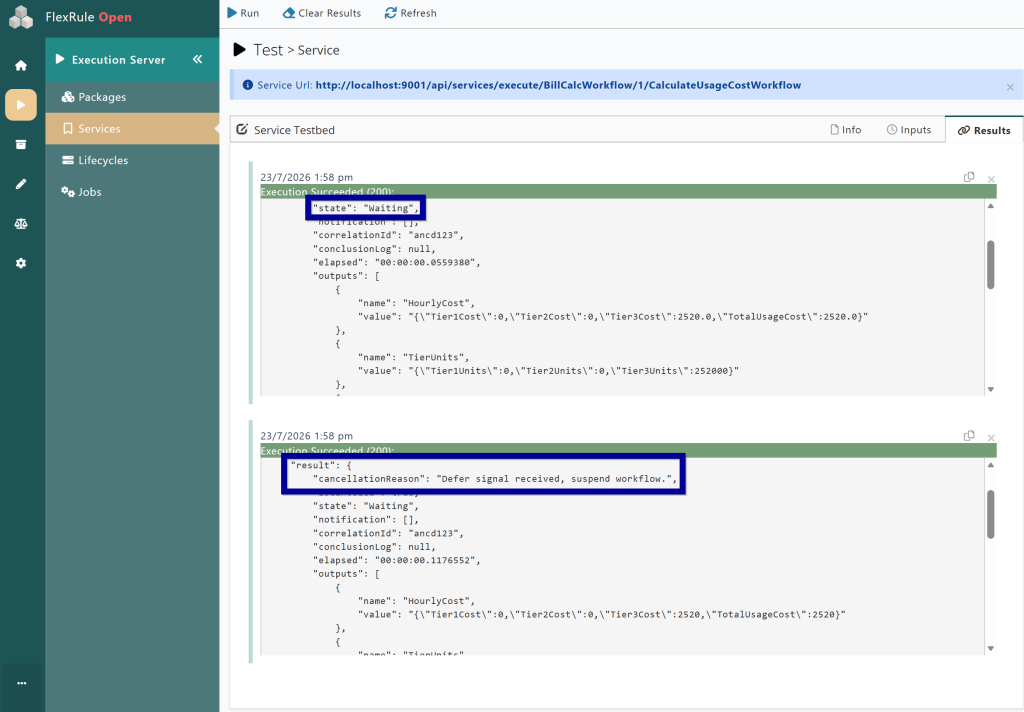The width and height of the screenshot is (1024, 712).
Task: Click the second result timestamp 23/7/2026
Action: [x=306, y=436]
